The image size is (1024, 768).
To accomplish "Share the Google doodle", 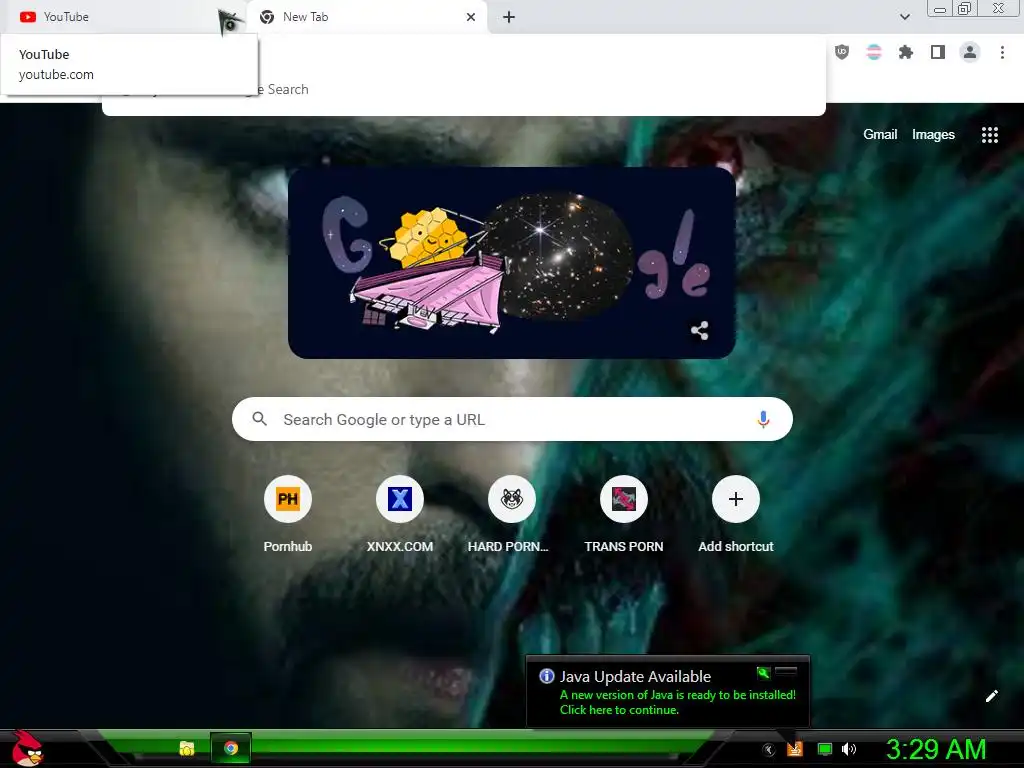I will click(x=699, y=330).
